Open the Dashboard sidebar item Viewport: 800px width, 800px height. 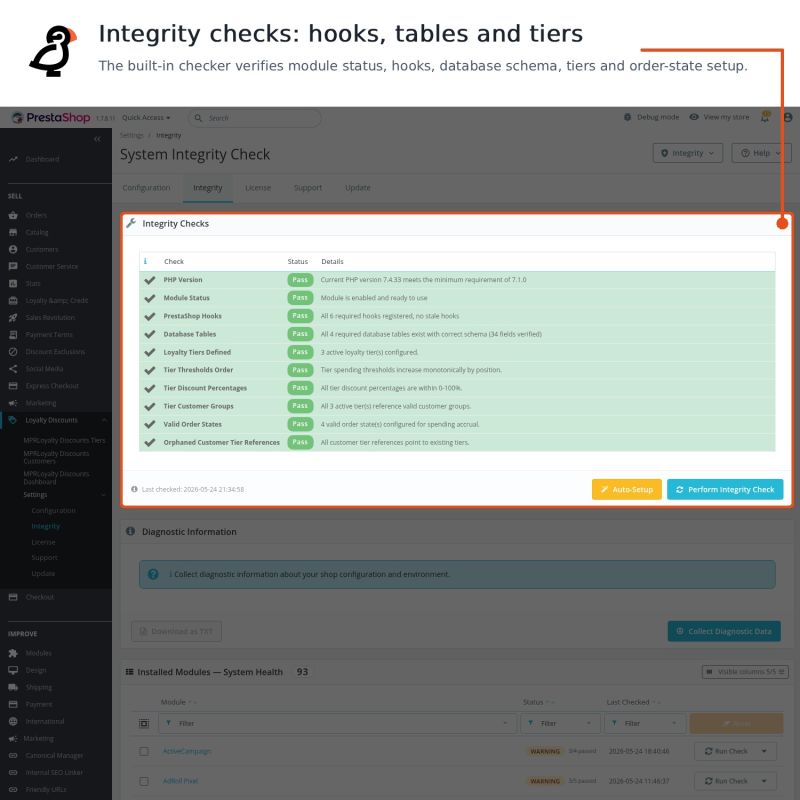42,159
